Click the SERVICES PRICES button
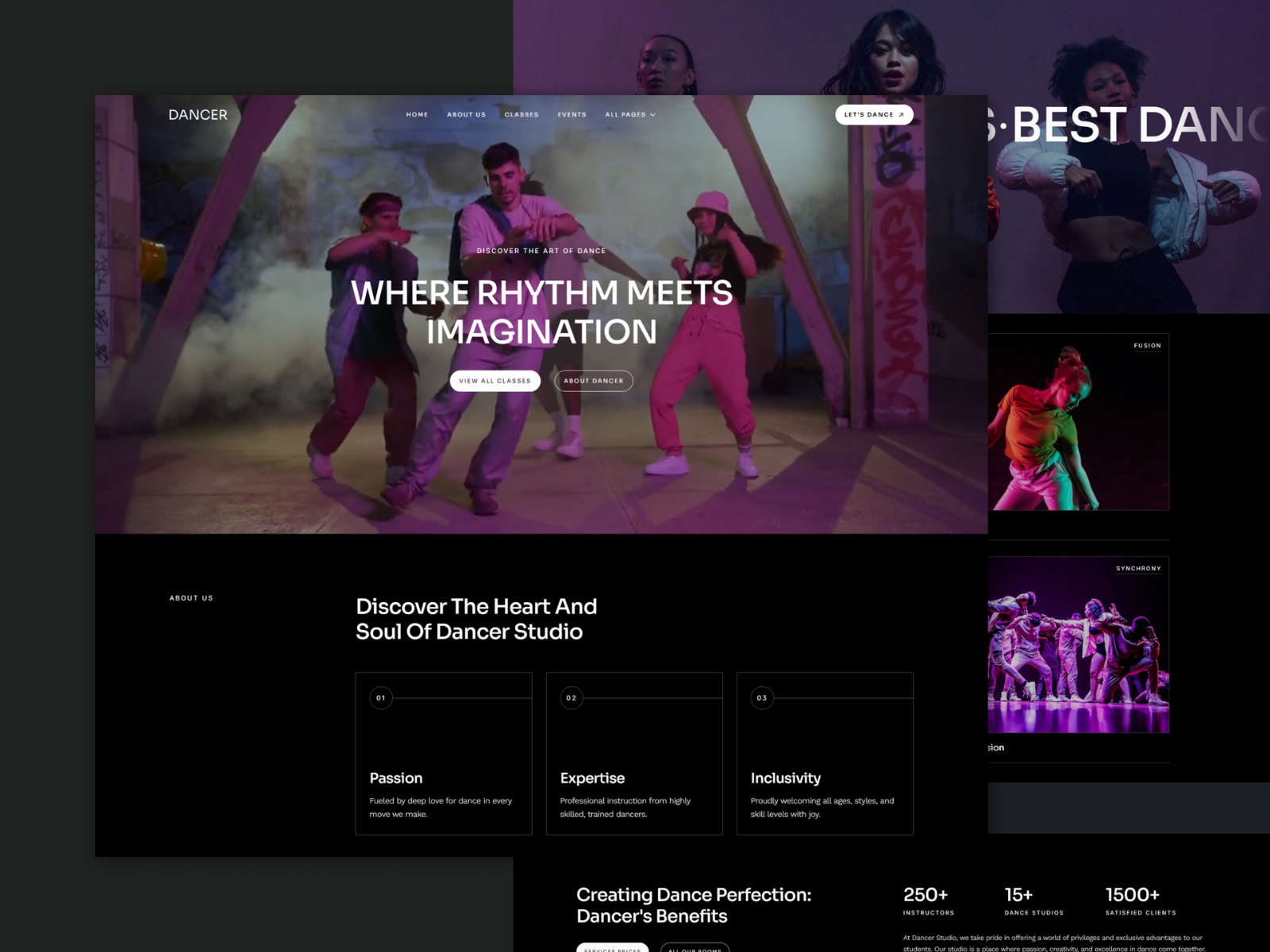 coord(611,949)
